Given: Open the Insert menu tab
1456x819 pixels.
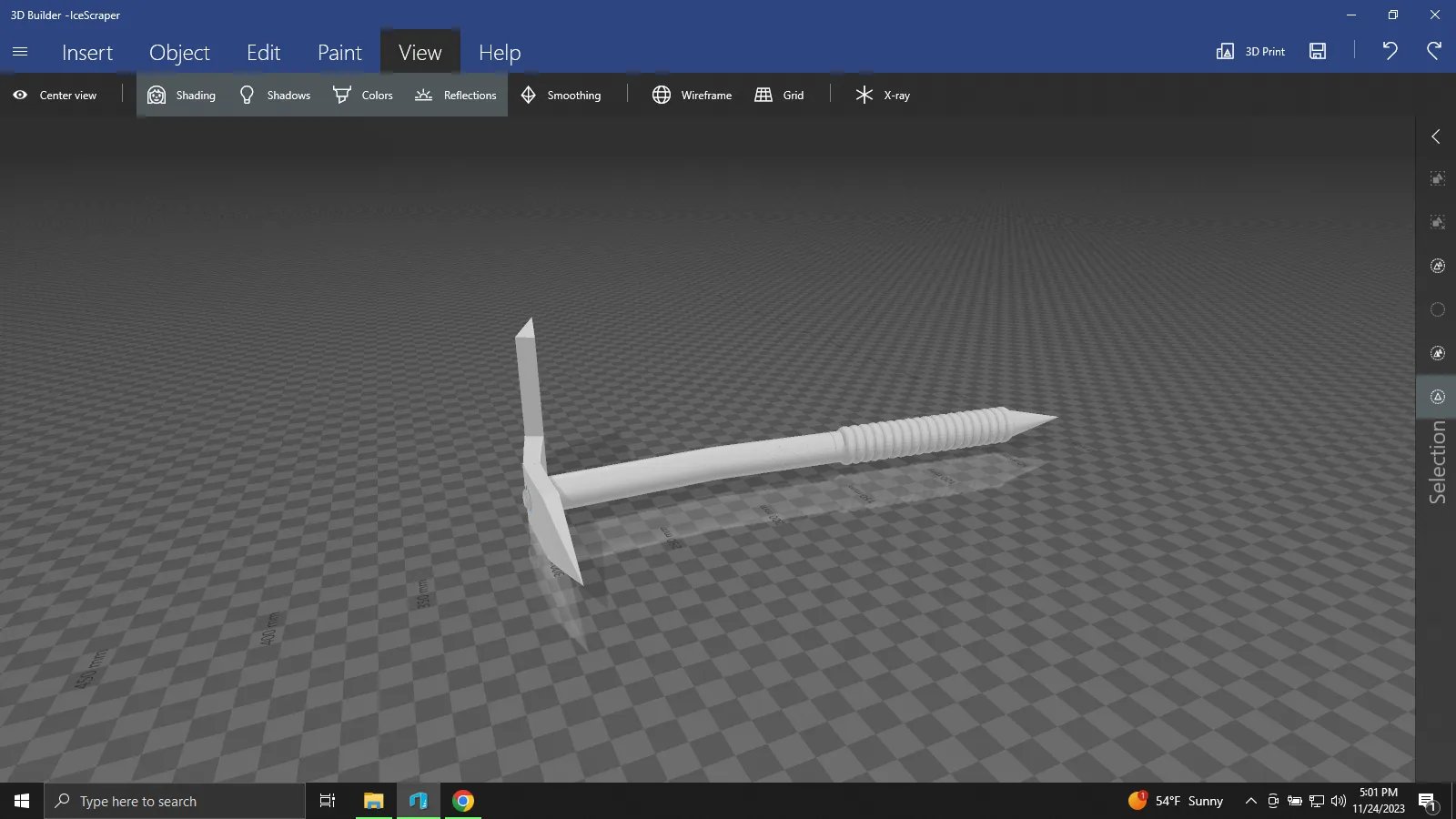Looking at the screenshot, I should (x=87, y=53).
